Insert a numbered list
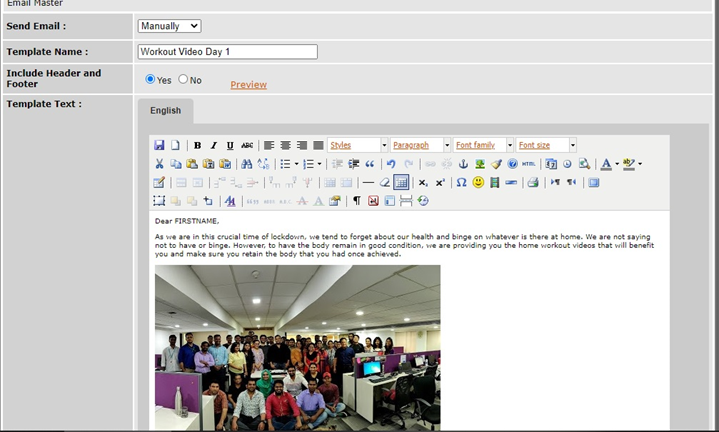Viewport: 719px width, 432px height. [309, 164]
